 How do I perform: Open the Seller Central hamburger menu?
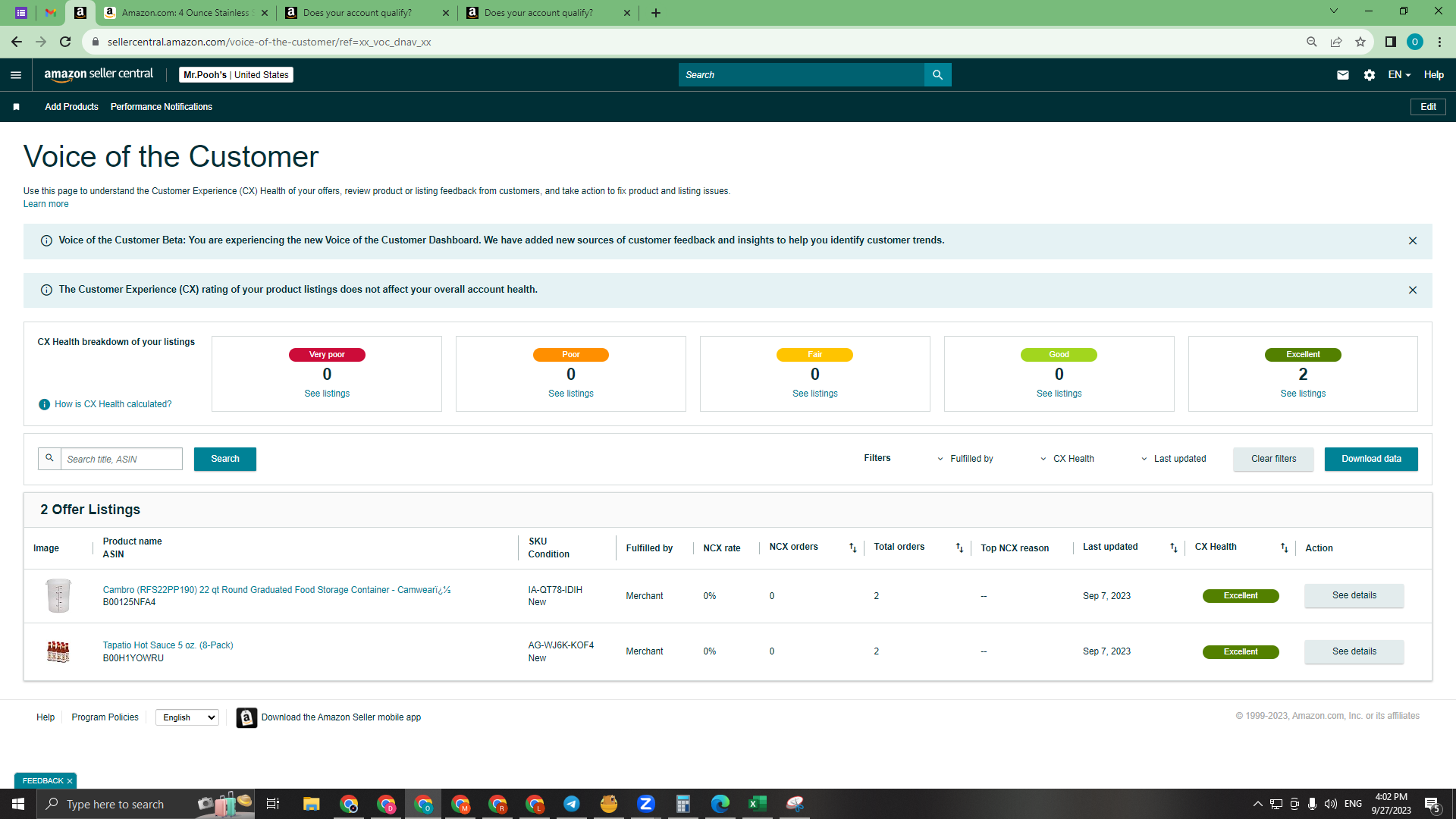click(x=16, y=75)
